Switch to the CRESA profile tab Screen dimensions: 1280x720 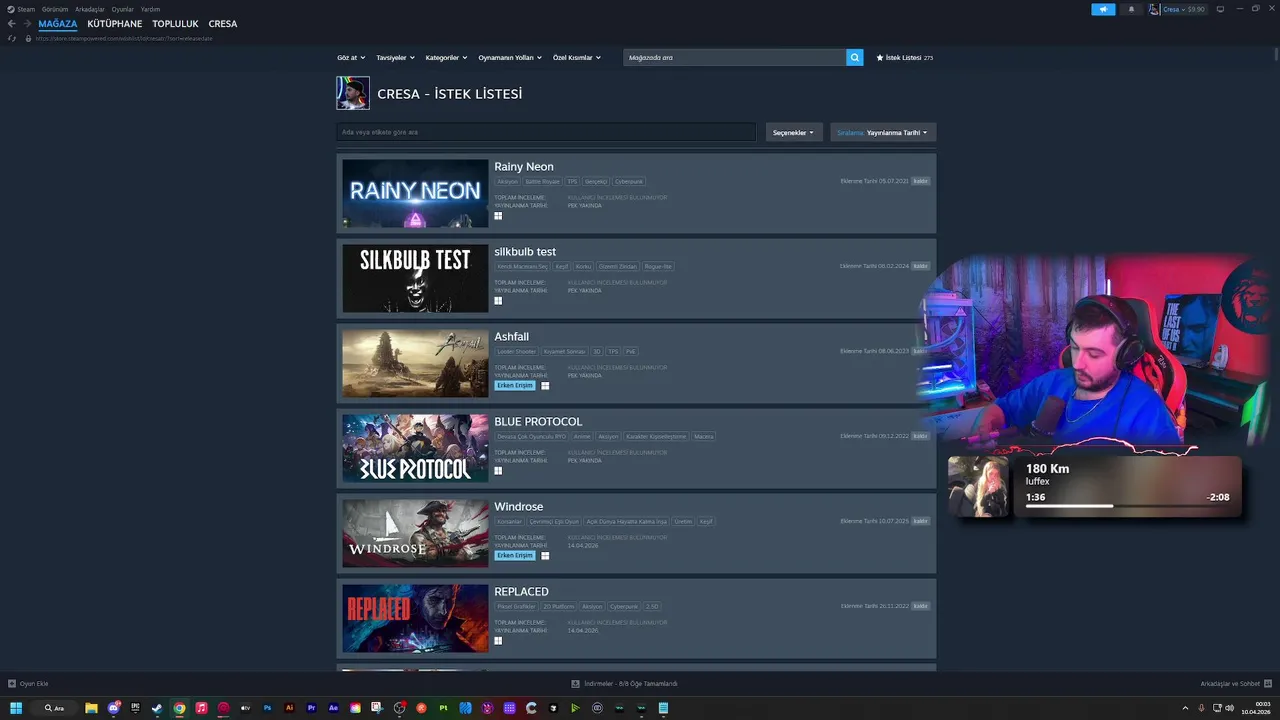223,24
